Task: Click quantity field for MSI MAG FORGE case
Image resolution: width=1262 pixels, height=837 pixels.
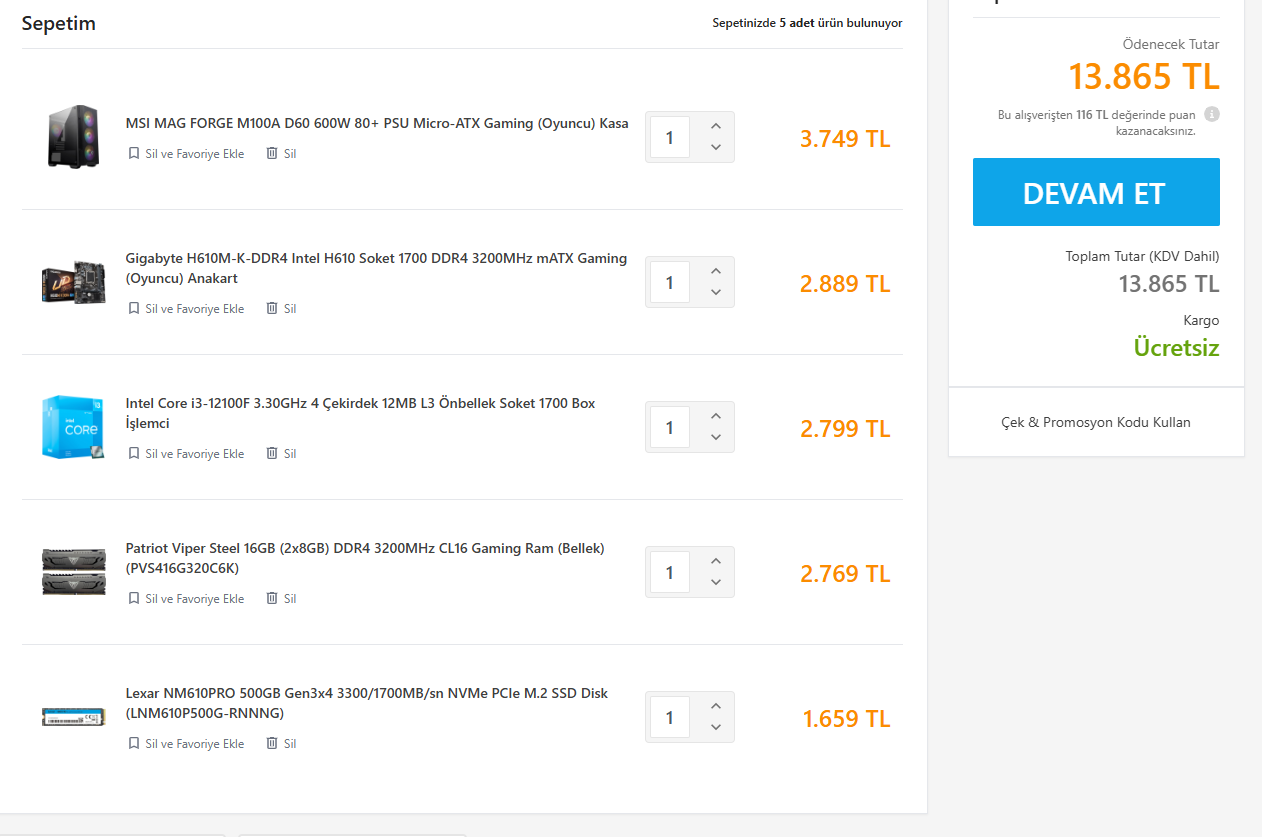Action: tap(670, 137)
